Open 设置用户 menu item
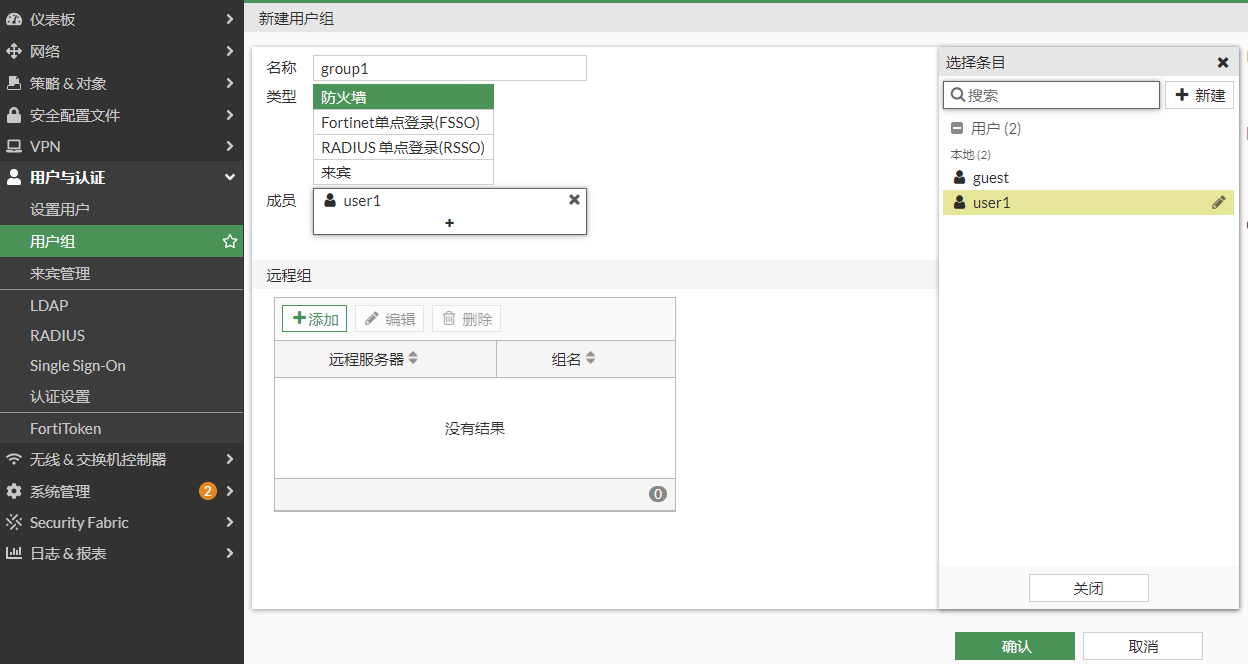 (122, 209)
